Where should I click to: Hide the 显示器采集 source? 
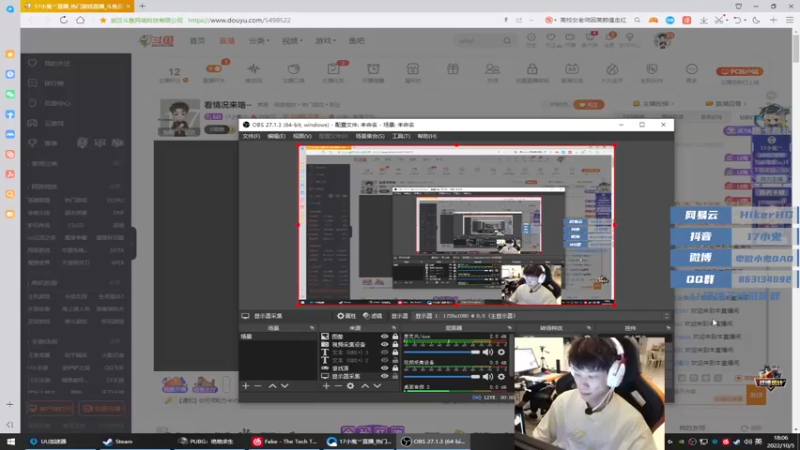tap(384, 376)
